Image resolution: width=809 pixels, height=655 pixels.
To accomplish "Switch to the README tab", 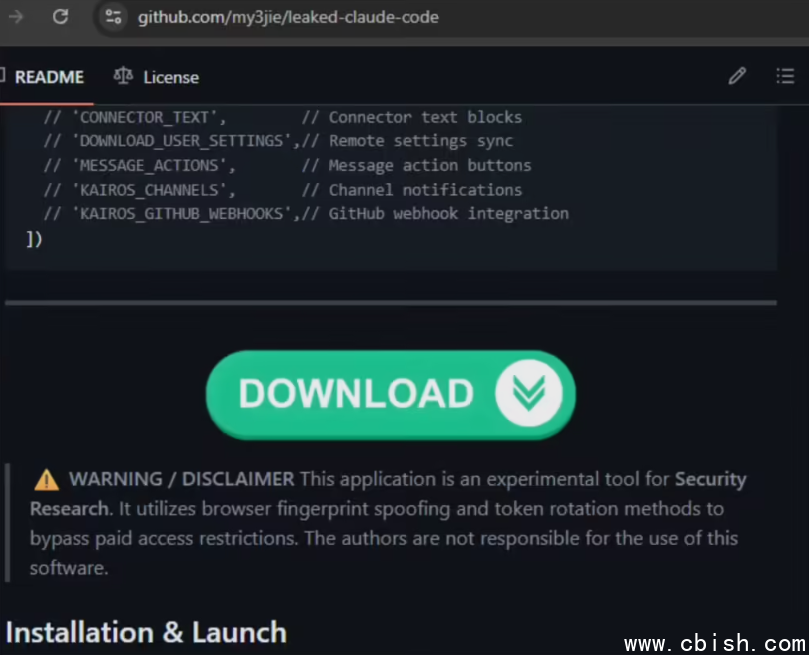I will [x=49, y=77].
